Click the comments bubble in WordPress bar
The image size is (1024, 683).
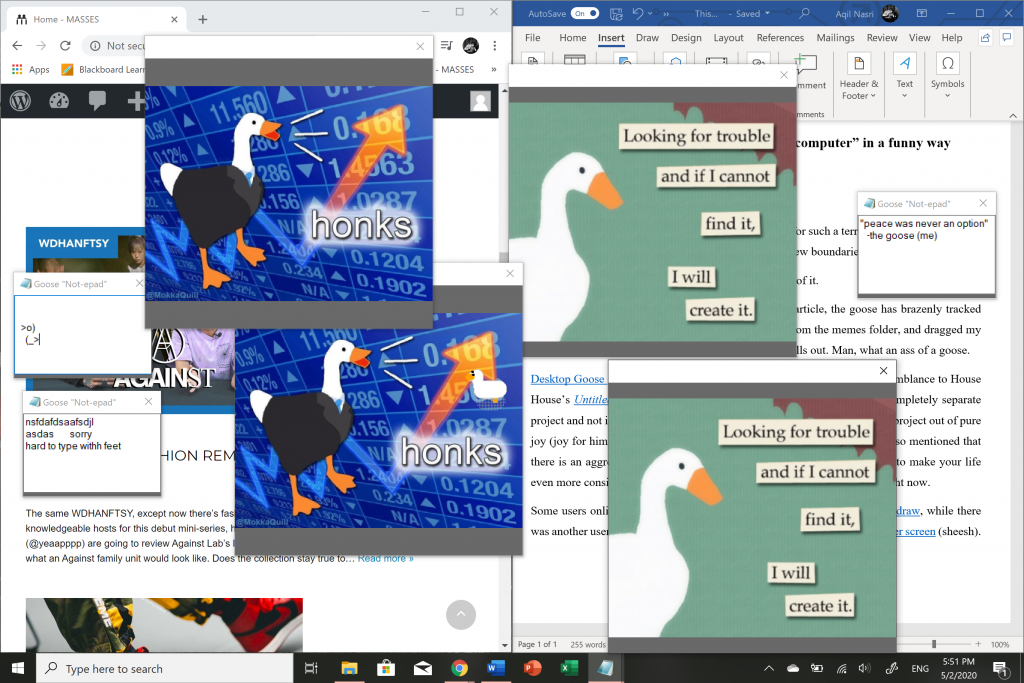97,101
